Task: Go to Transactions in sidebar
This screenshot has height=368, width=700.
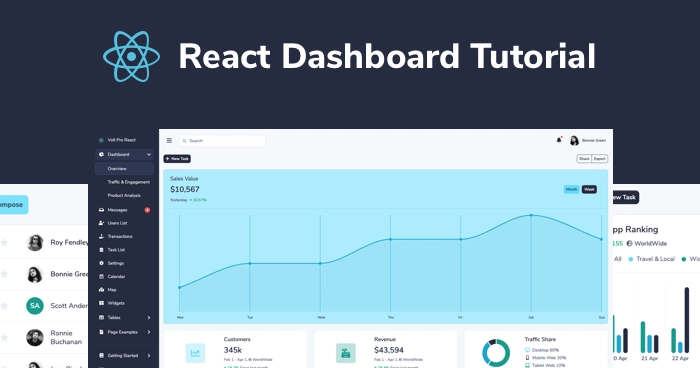Action: pyautogui.click(x=120, y=236)
